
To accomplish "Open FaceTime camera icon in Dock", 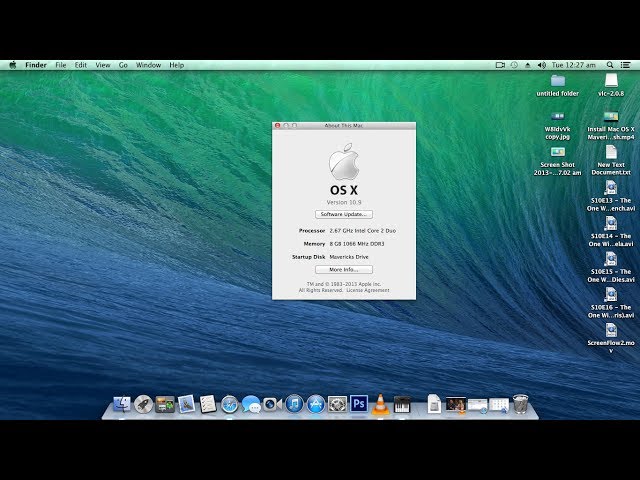I will click(x=273, y=404).
